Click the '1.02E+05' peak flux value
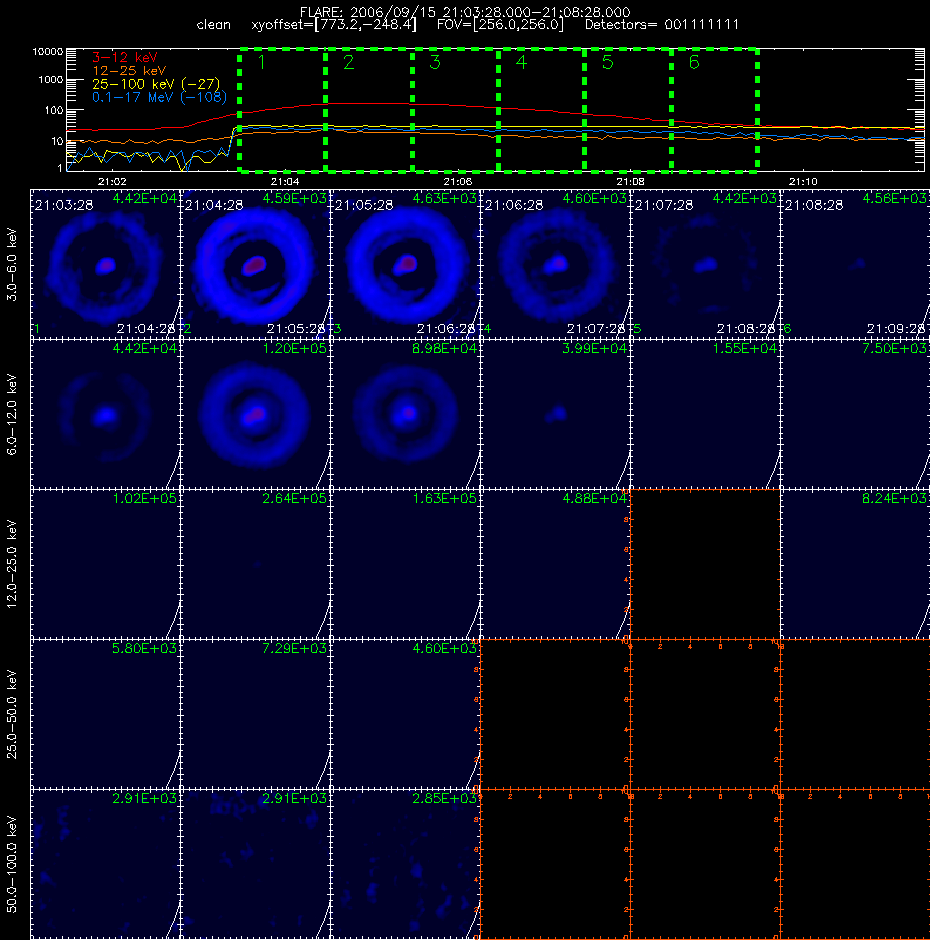The height and width of the screenshot is (940, 930). tap(145, 498)
